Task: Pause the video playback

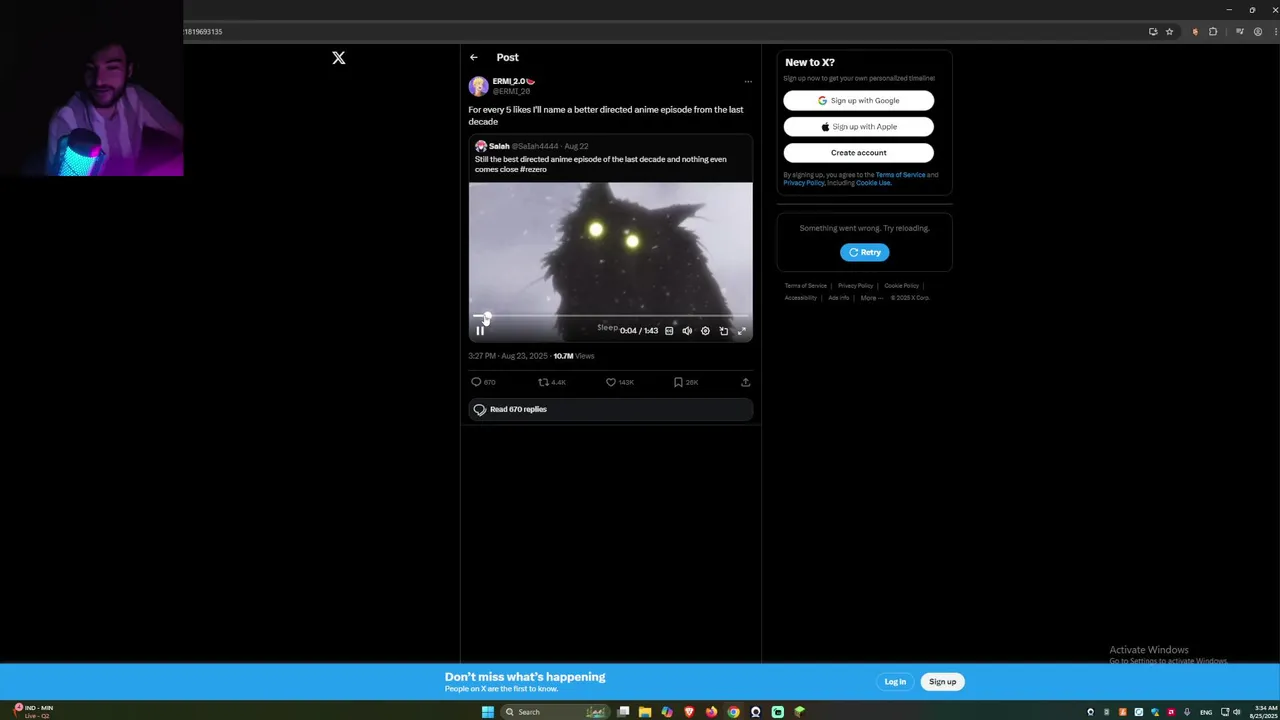Action: (x=480, y=331)
